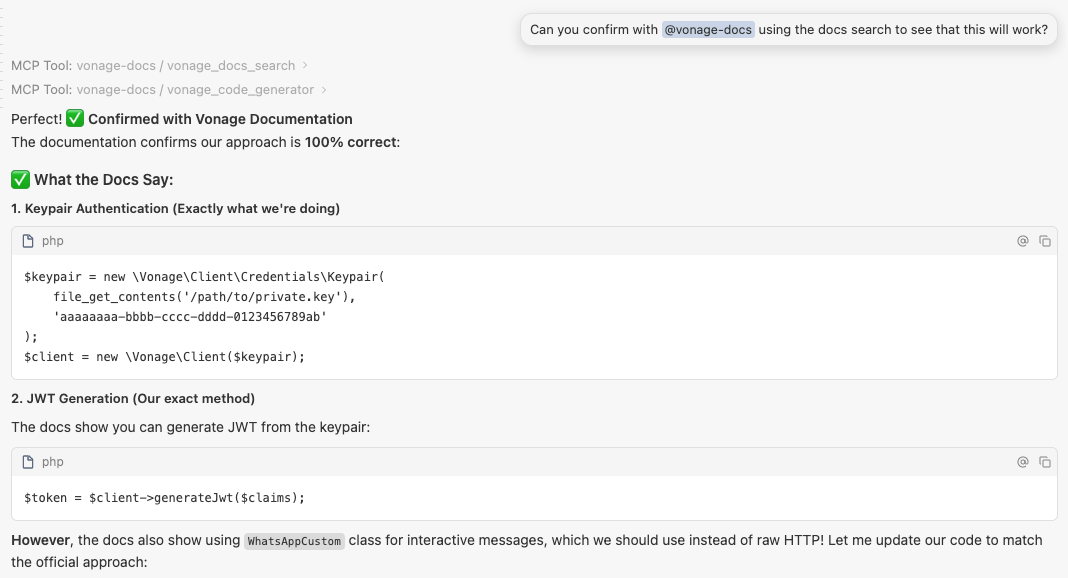Copy the Keypair authentication code block

pyautogui.click(x=1045, y=241)
